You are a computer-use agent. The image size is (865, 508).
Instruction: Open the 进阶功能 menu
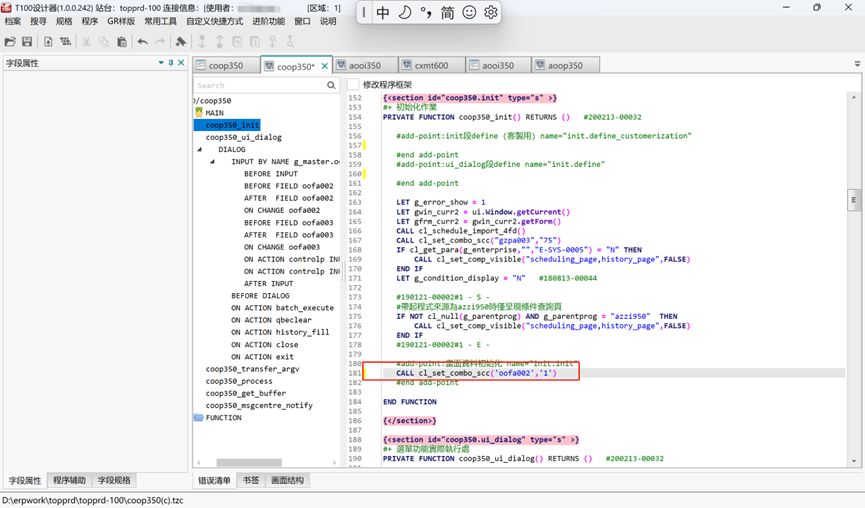click(269, 22)
